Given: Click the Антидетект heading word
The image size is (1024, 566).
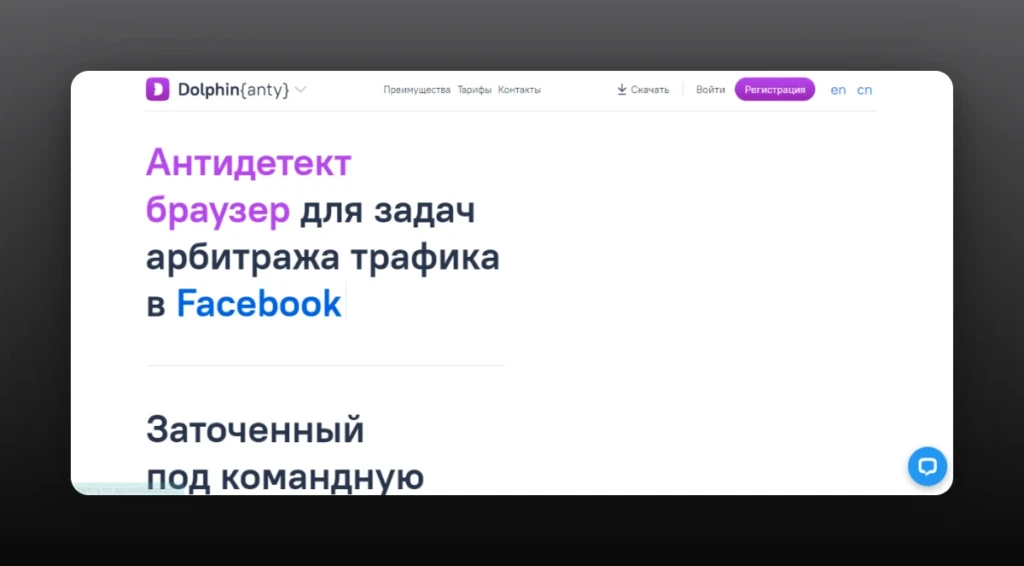Looking at the screenshot, I should [x=249, y=163].
